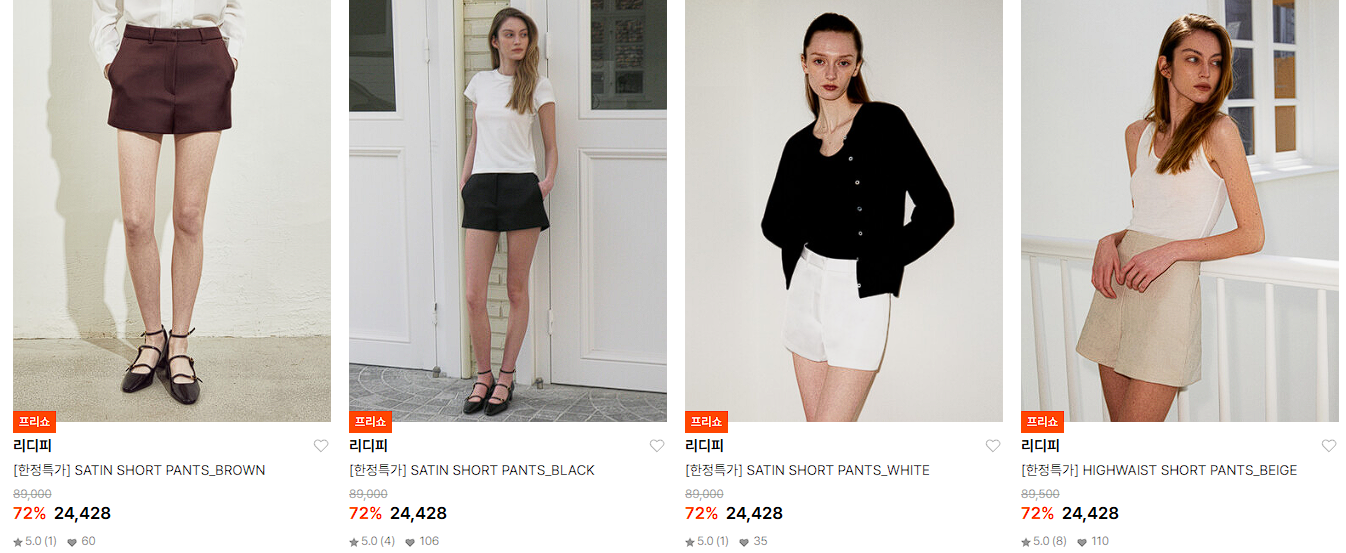Open HIGHWAIST SHORT PANTS_BEIGE product title
1346x553 pixels.
click(1159, 470)
